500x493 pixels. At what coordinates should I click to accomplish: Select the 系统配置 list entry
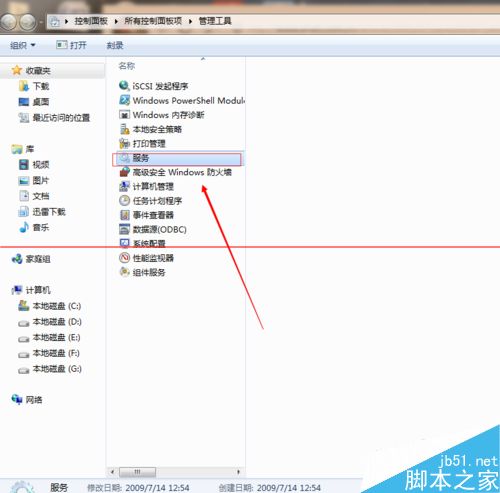(x=143, y=243)
